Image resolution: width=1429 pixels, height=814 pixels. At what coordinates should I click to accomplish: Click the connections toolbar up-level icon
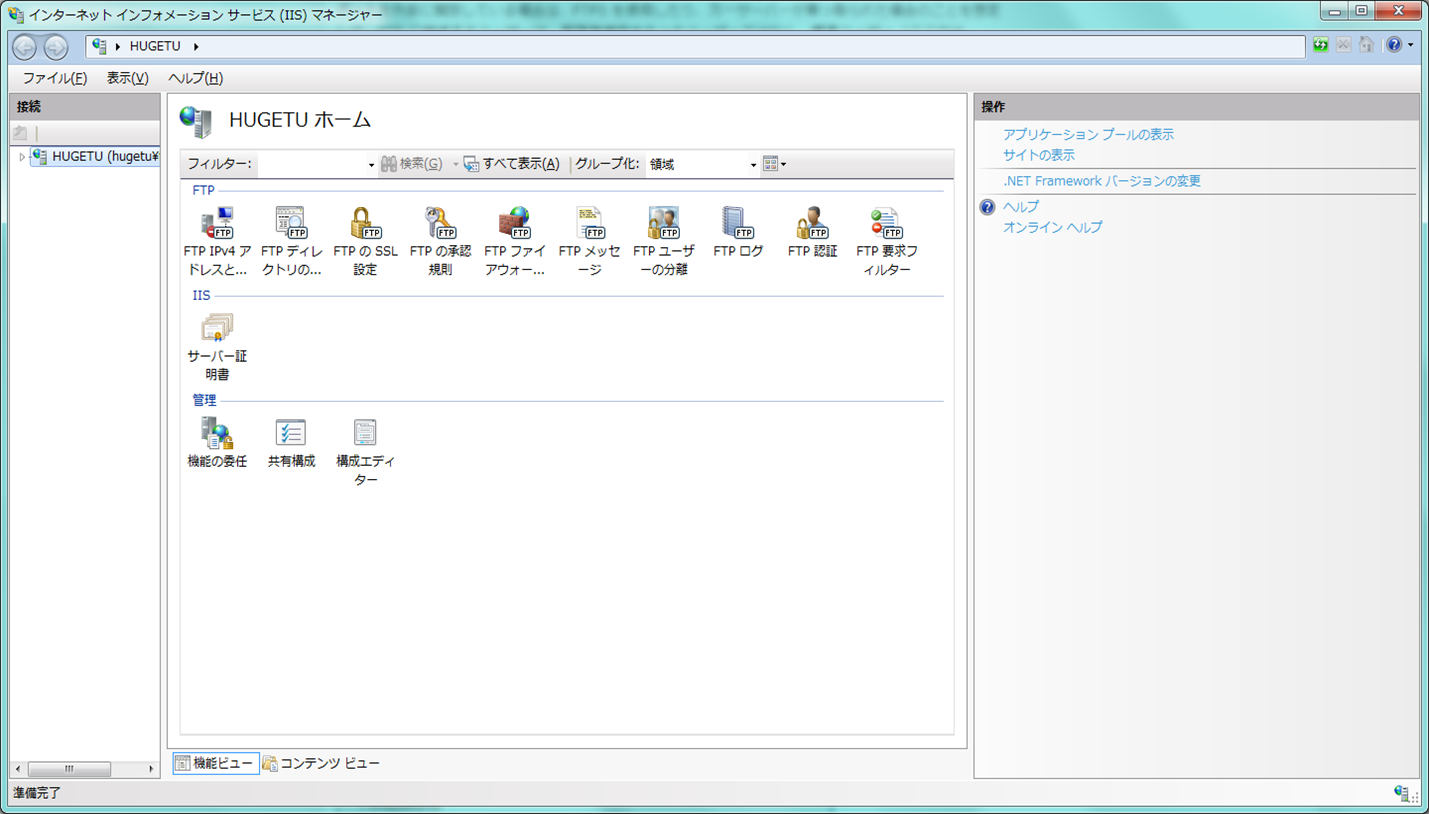[20, 133]
